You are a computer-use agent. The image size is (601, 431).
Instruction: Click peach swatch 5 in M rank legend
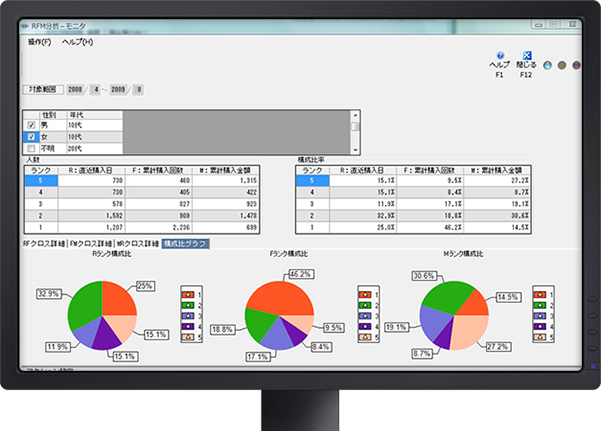tap(539, 337)
